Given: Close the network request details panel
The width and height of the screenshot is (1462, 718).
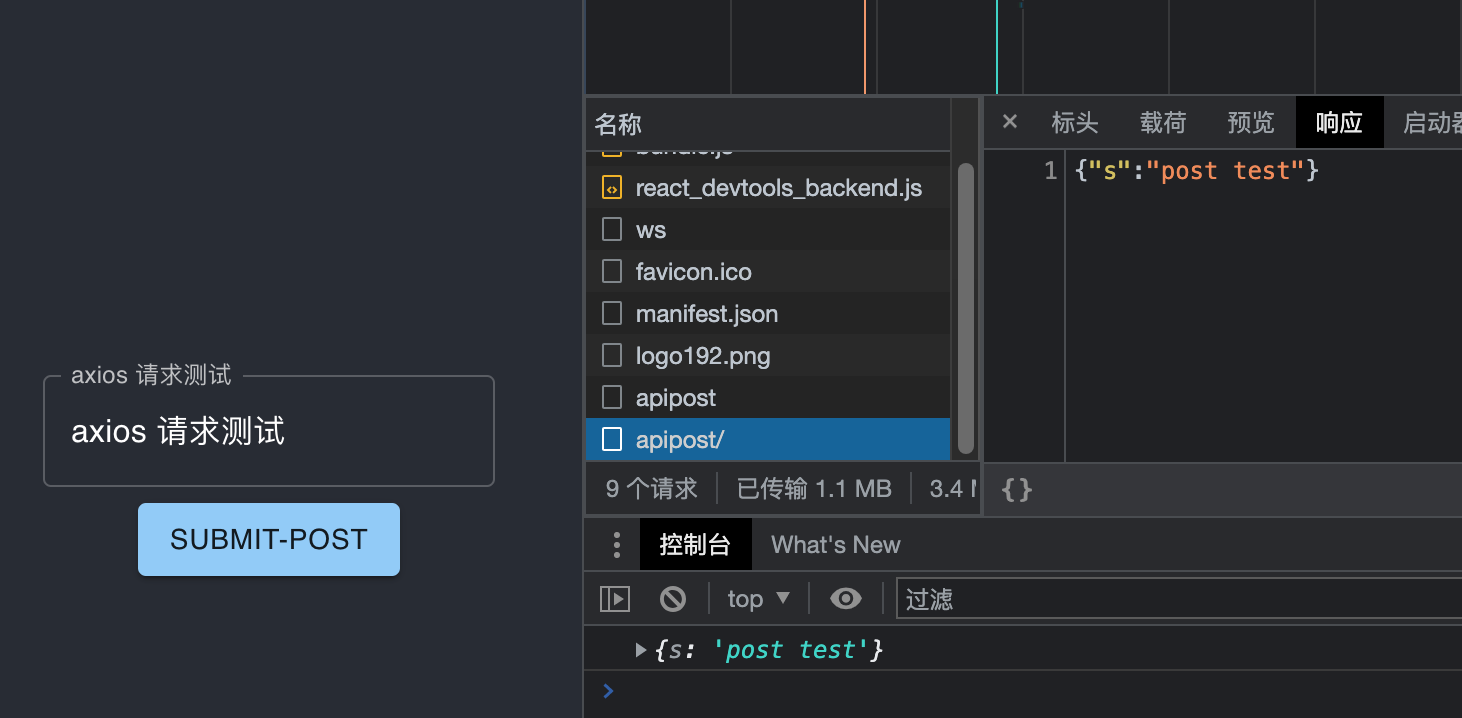Looking at the screenshot, I should click(x=1009, y=121).
